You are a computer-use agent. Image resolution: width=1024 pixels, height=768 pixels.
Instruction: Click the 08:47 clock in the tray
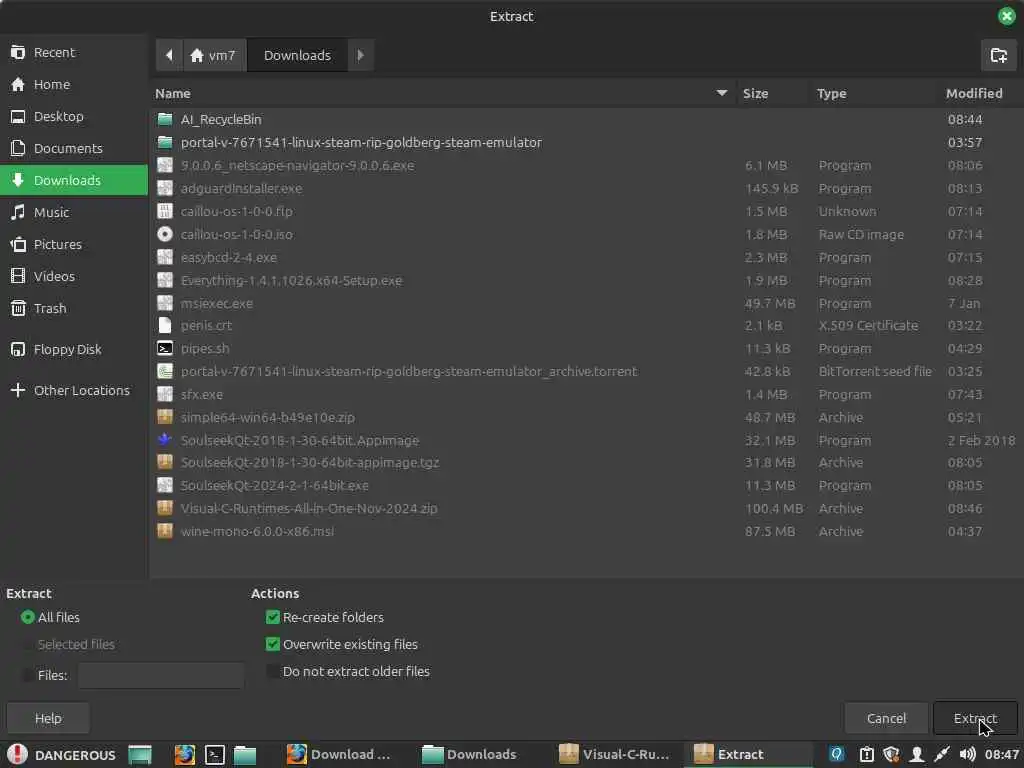click(x=1001, y=755)
